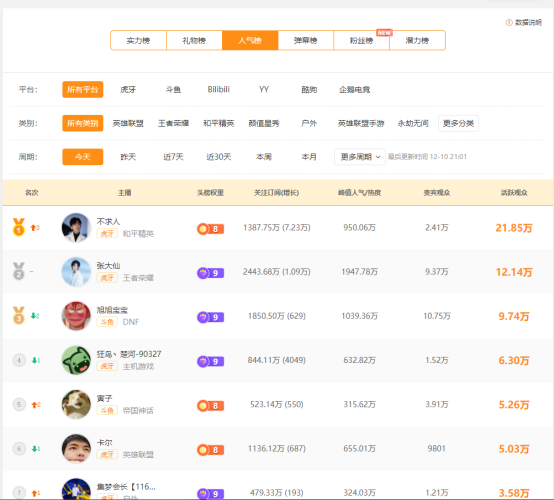
Task: Click the 虎牙 platform tag under 卡尔
Action: click(107, 454)
